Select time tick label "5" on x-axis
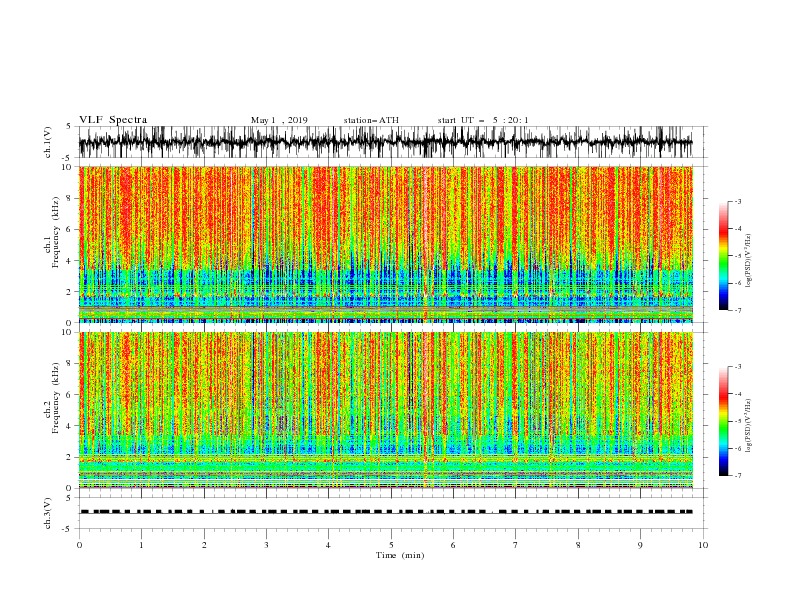This screenshot has height=612, width=792. click(x=391, y=545)
